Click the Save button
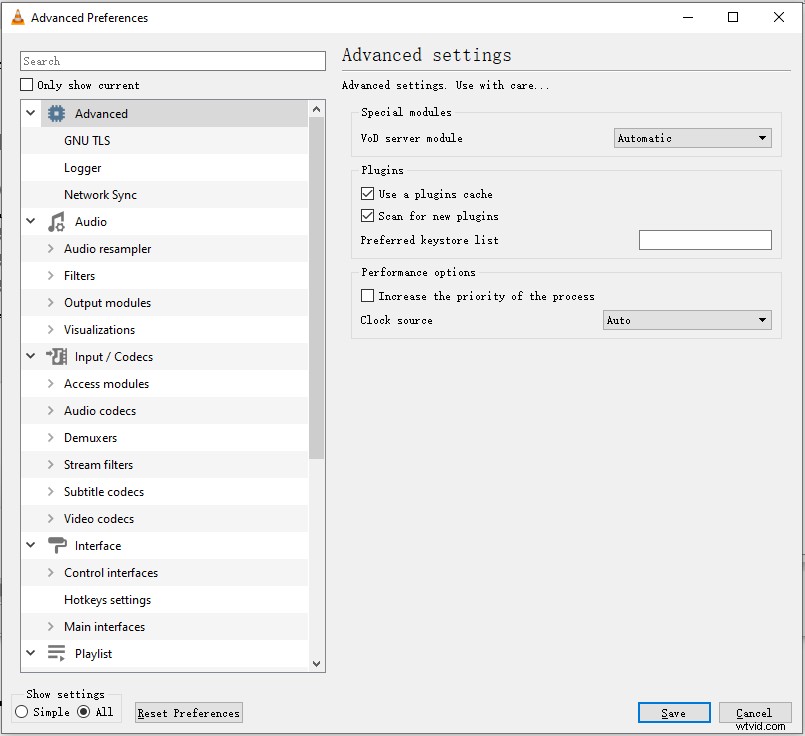This screenshot has width=805, height=736. coord(673,712)
